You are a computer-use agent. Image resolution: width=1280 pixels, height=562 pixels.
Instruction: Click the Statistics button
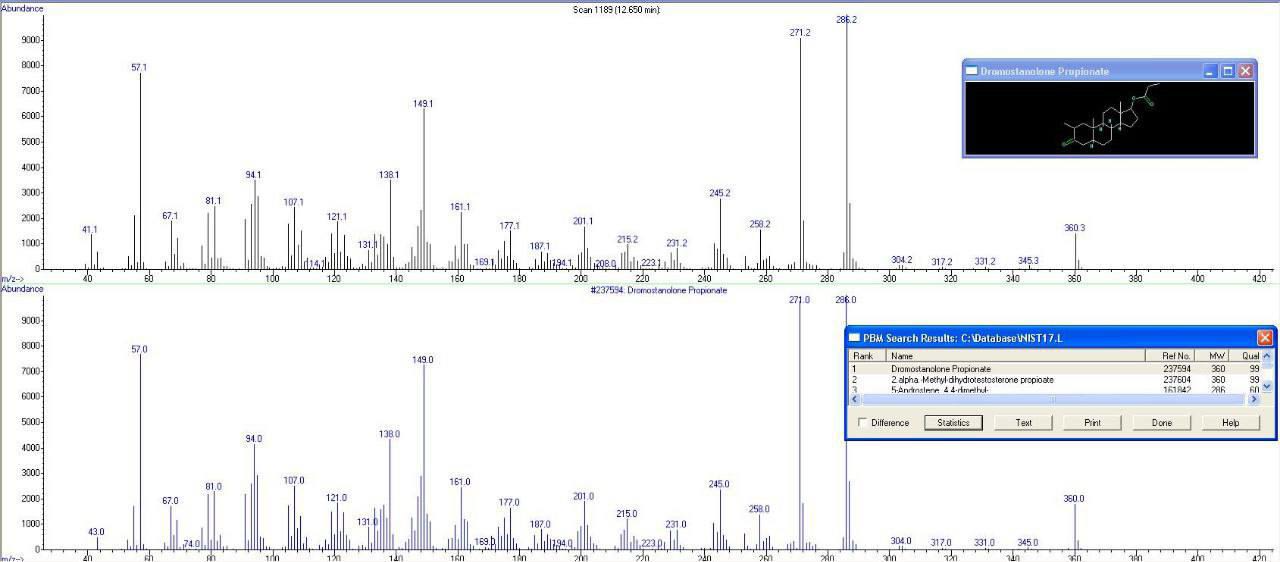[953, 423]
